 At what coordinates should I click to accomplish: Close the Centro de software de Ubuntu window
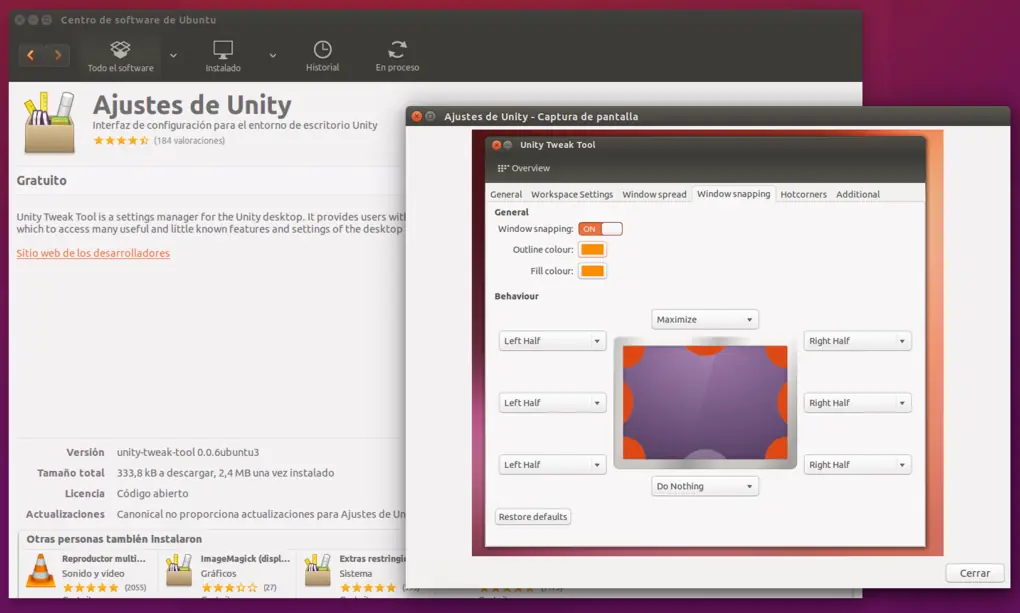(x=20, y=20)
